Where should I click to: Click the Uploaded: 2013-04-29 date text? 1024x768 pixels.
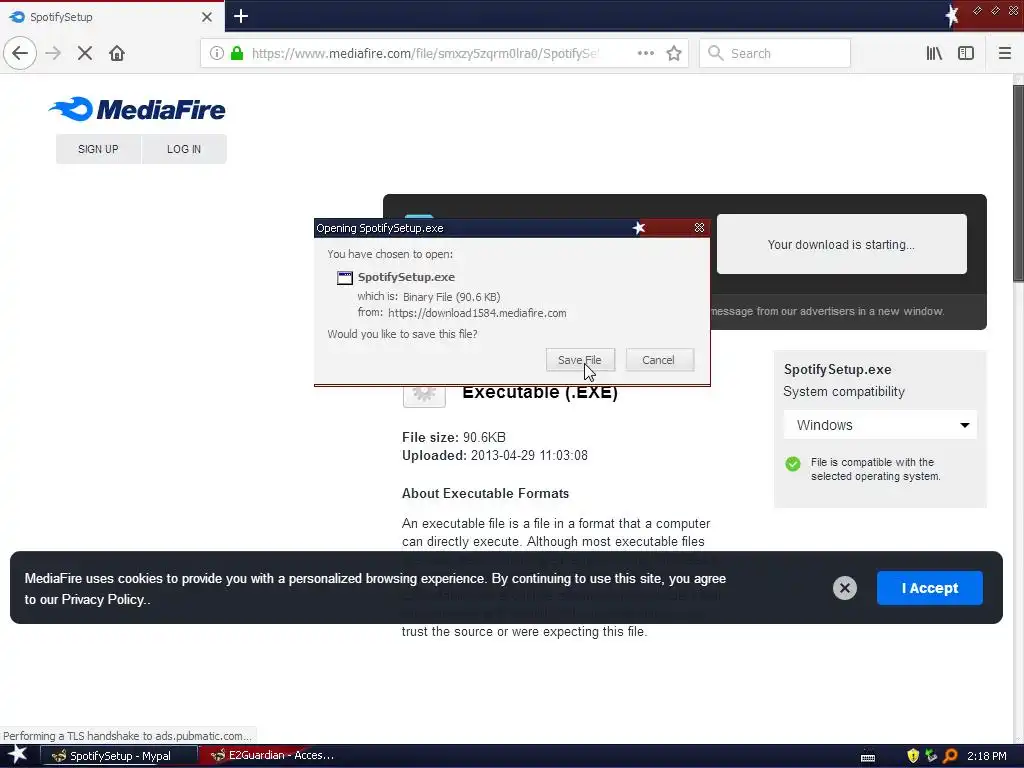tap(495, 455)
